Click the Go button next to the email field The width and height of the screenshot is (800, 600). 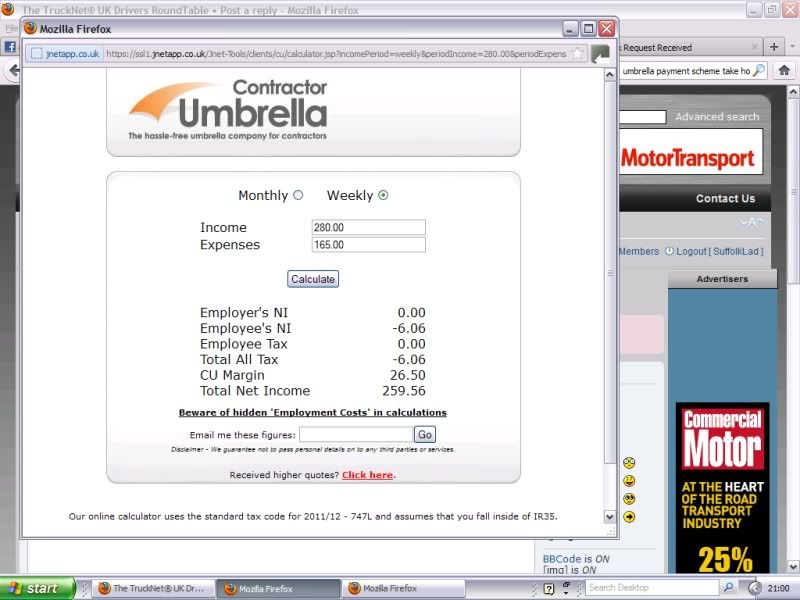pyautogui.click(x=424, y=435)
